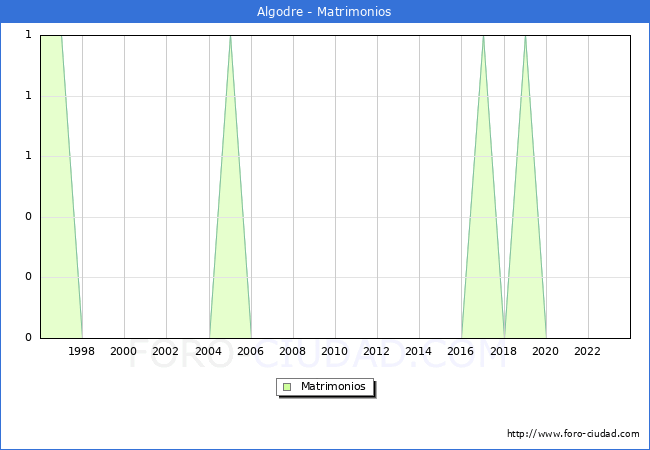Click the 2016 x-axis label
Viewport: 650px width, 450px height.
coord(461,351)
